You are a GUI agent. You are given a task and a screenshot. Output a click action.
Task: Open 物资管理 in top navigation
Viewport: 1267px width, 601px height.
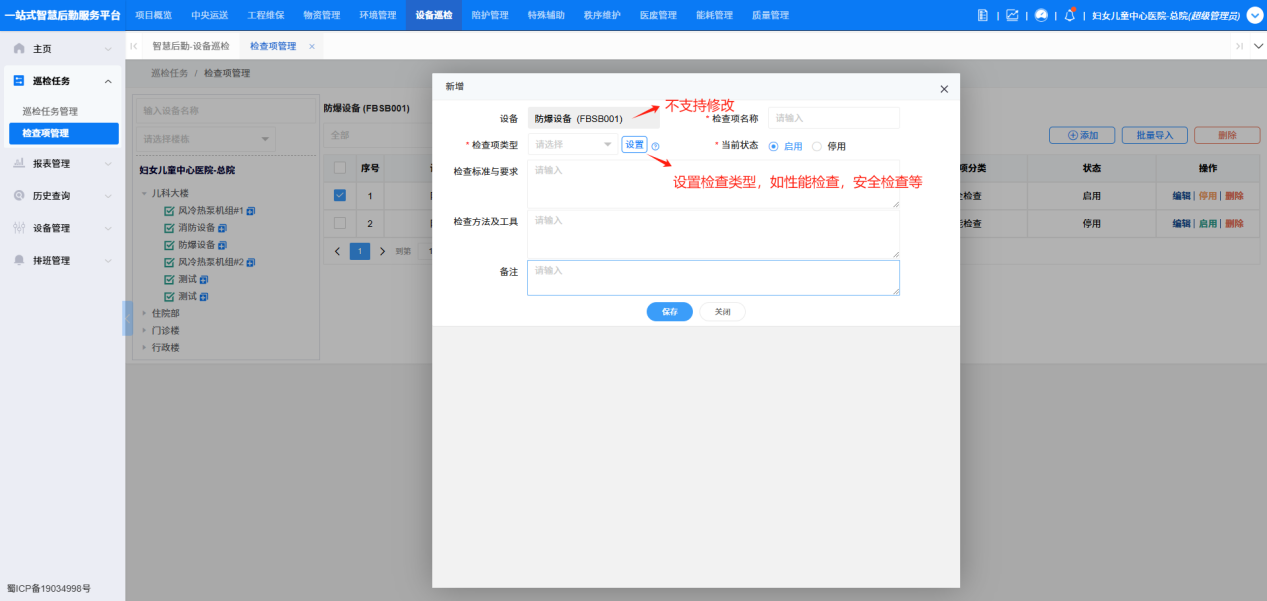[x=322, y=15]
